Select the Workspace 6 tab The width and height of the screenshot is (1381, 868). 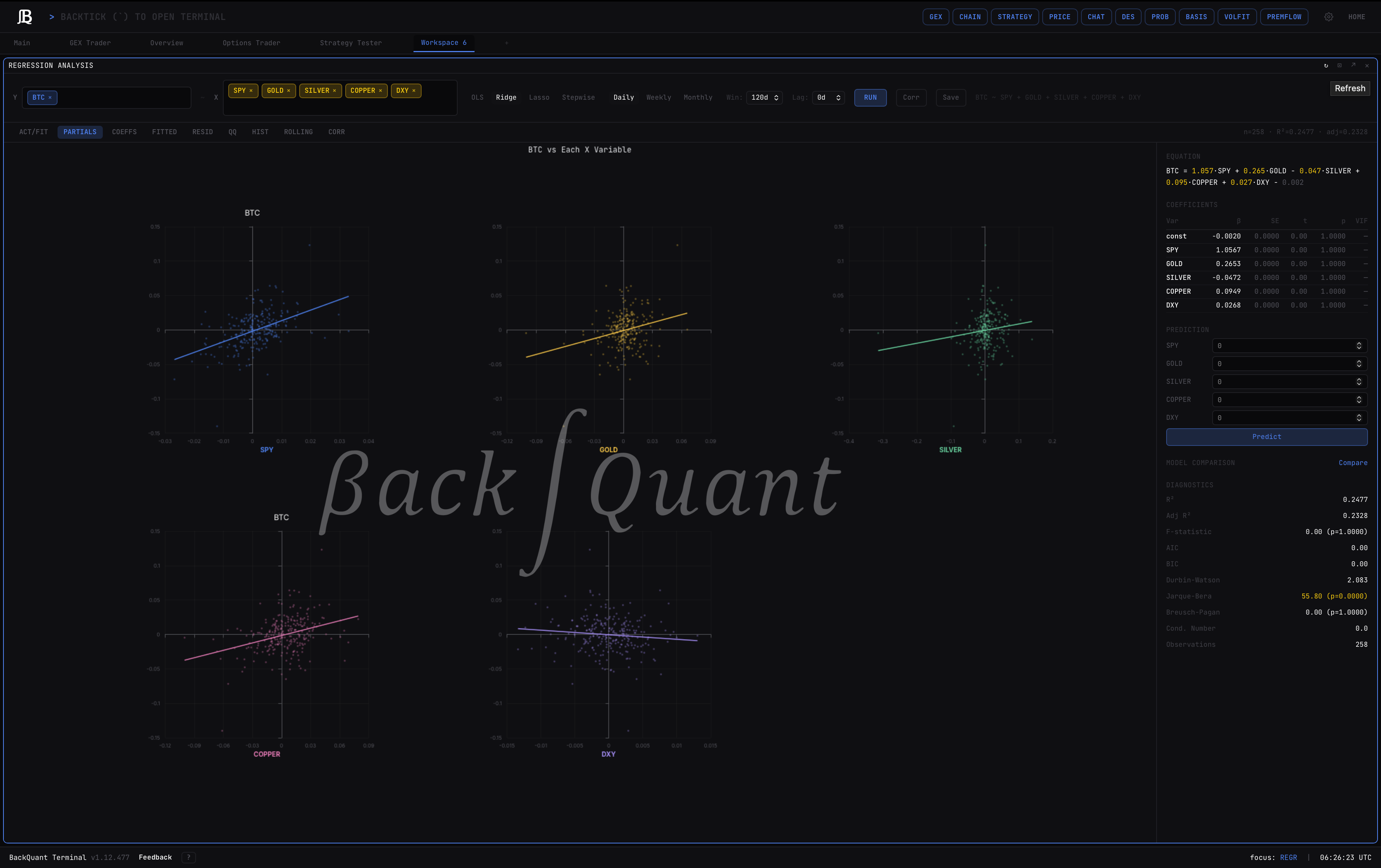443,43
